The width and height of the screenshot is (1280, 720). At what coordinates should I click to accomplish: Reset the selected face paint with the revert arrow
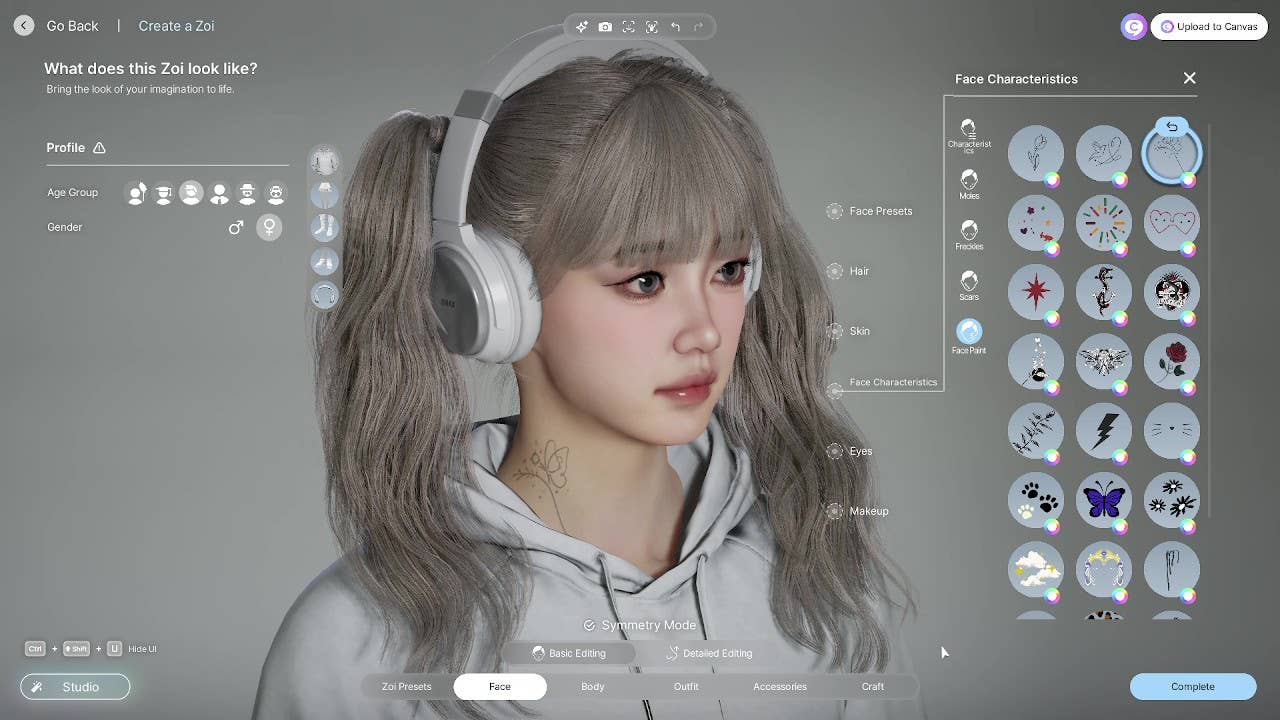(1172, 127)
